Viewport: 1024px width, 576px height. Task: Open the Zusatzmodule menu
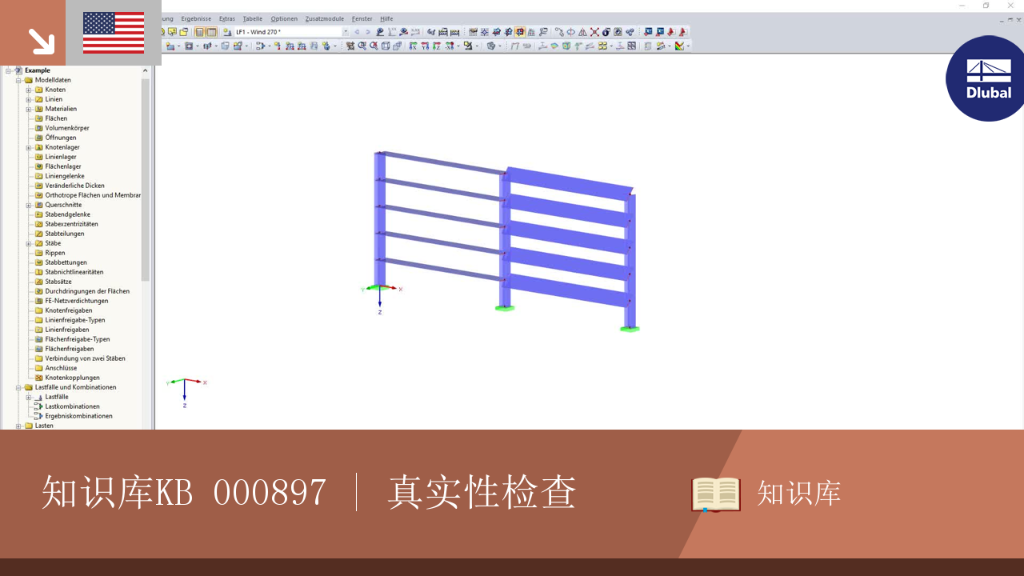[x=325, y=19]
